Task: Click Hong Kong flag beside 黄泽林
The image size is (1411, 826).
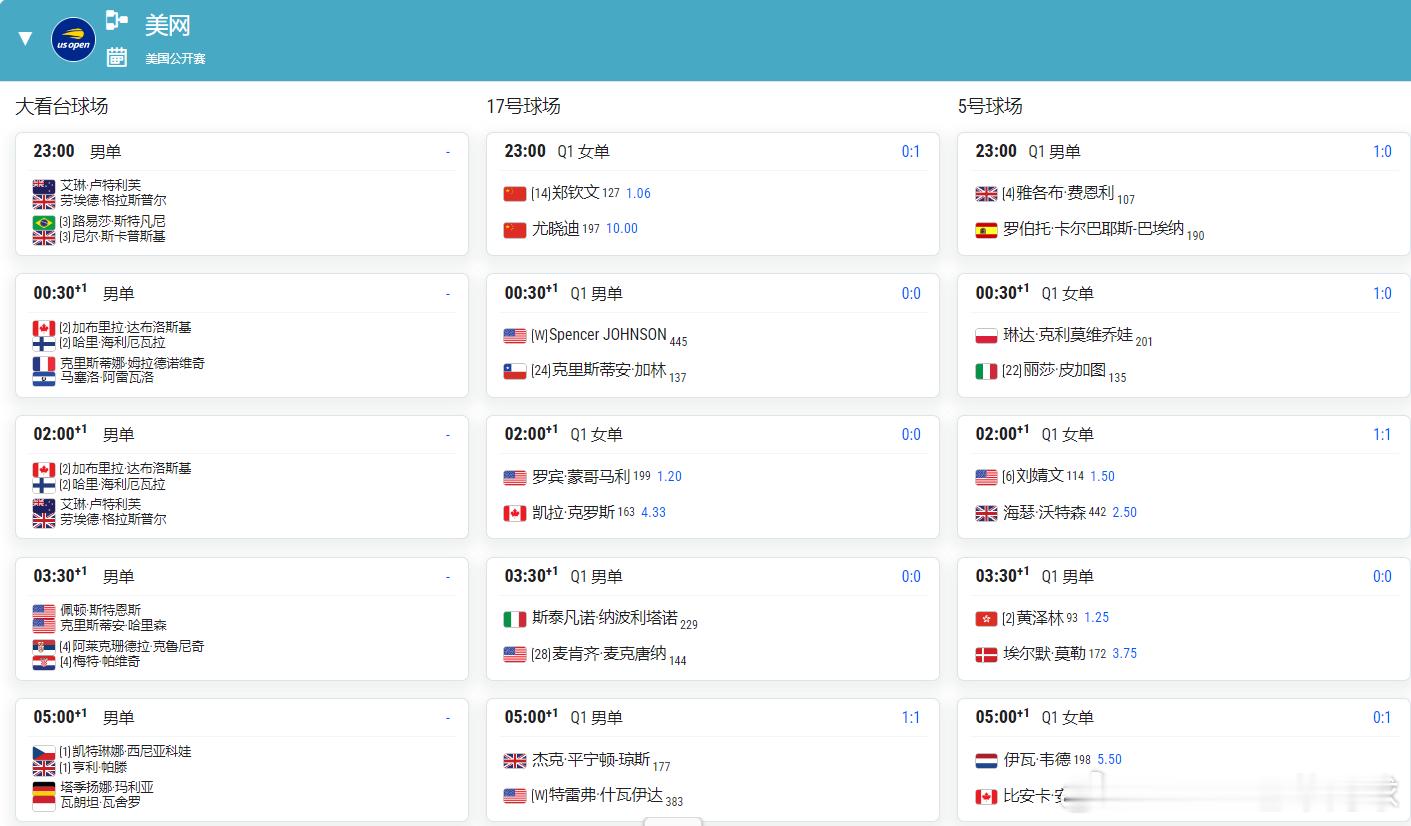Action: click(986, 619)
